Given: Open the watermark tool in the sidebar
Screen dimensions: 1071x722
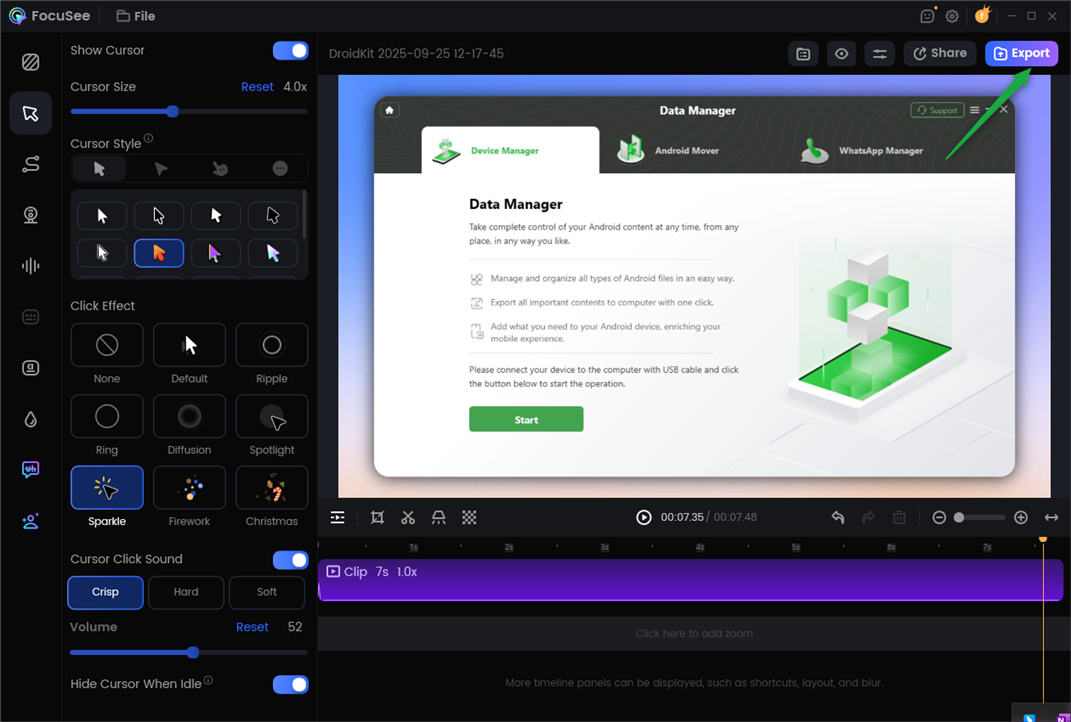Looking at the screenshot, I should [30, 470].
